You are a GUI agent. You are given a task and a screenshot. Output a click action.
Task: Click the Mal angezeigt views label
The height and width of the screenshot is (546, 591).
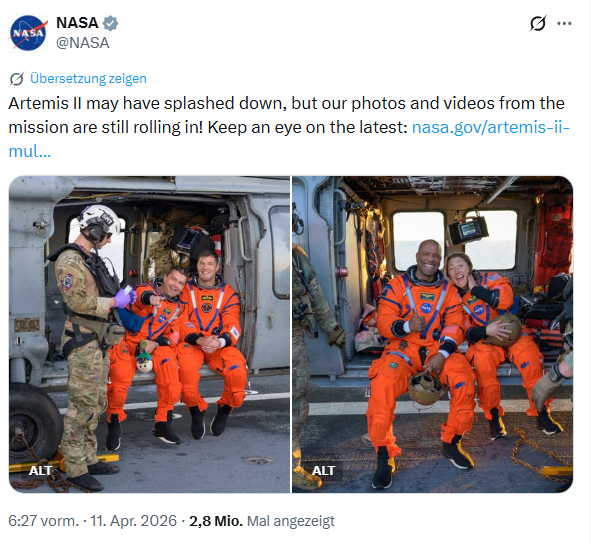(291, 521)
